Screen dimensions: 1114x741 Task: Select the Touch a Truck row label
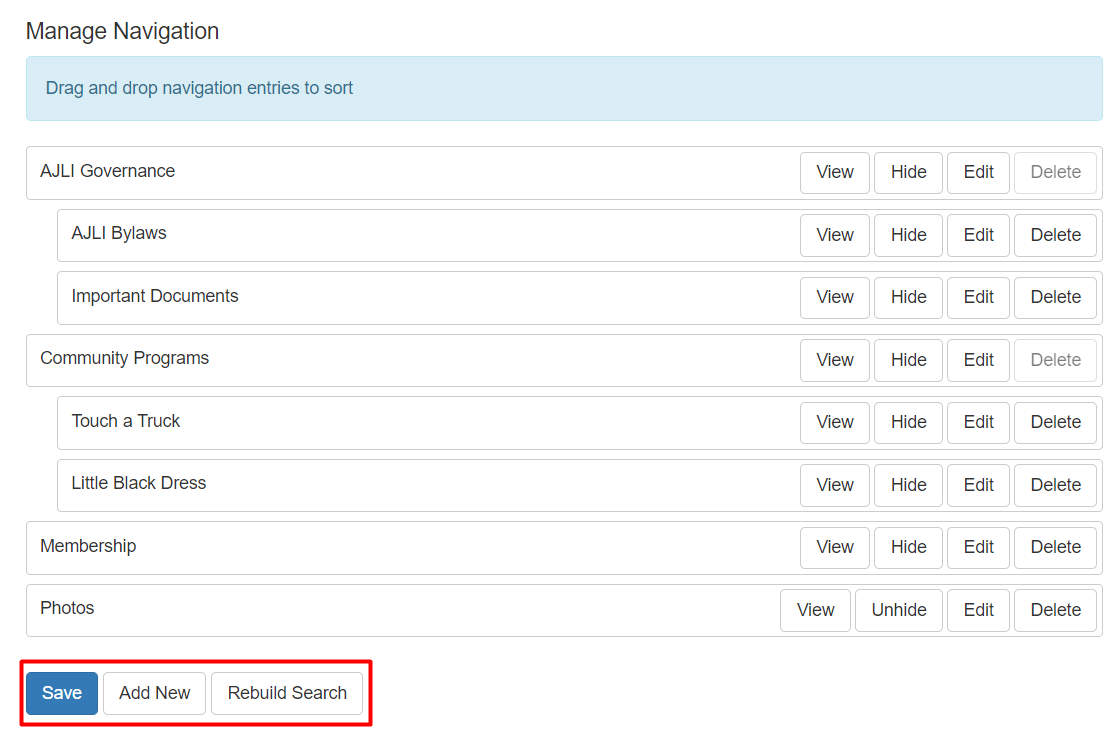coord(126,421)
